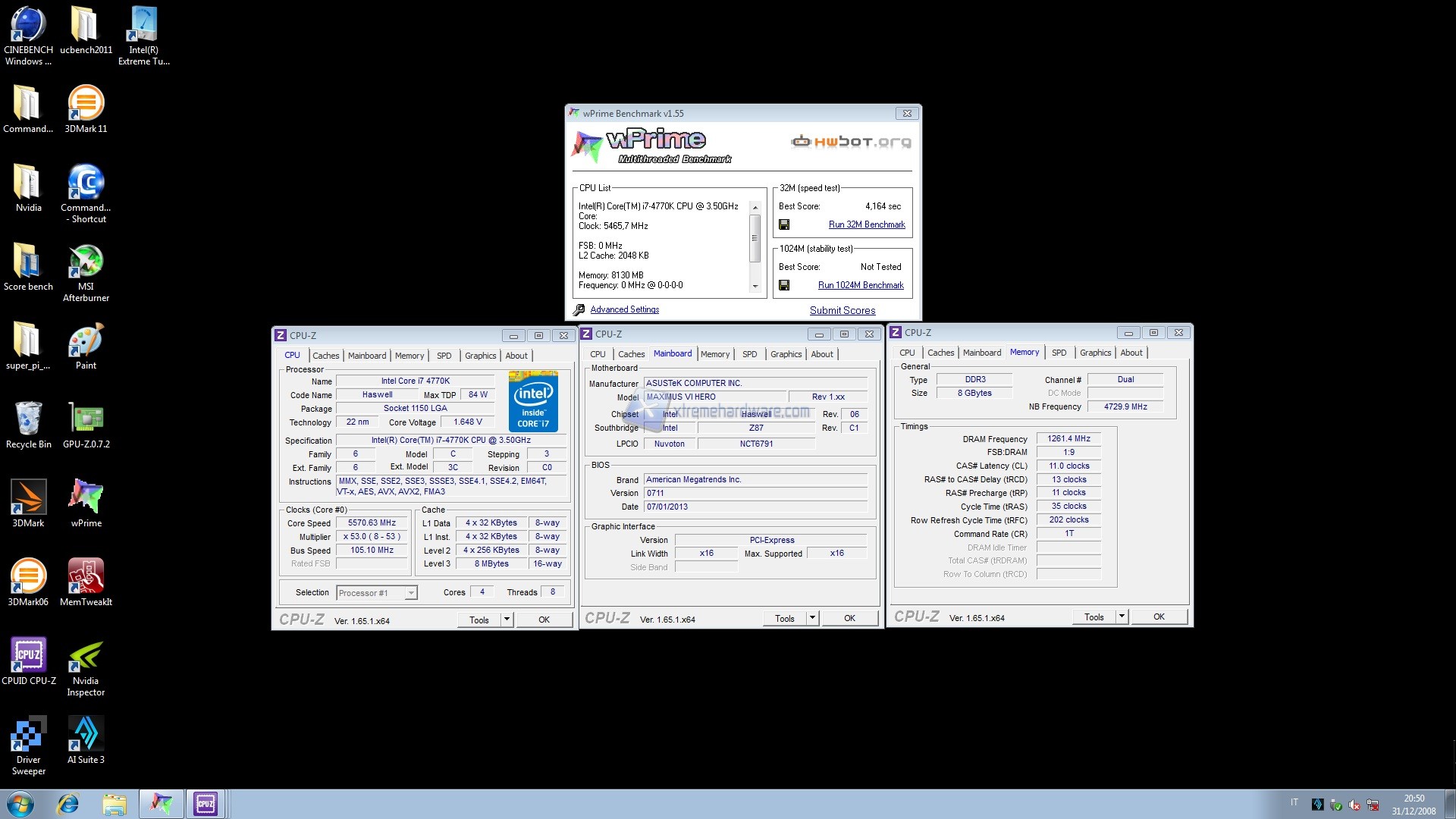Open AI Suite 3
Viewport: 1456px width, 819px height.
point(85,733)
